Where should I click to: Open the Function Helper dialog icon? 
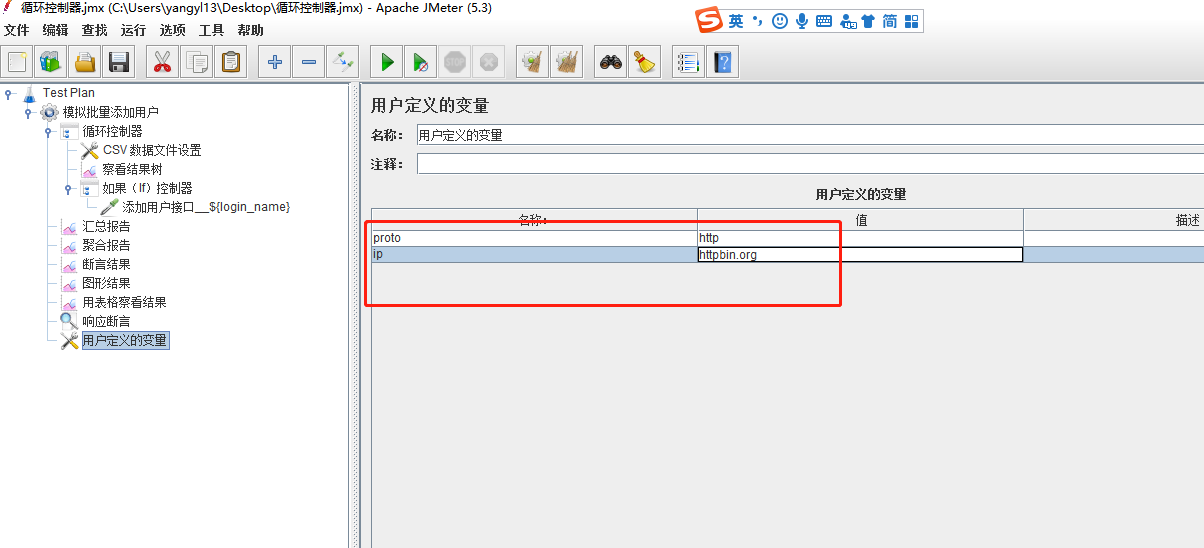[x=689, y=62]
